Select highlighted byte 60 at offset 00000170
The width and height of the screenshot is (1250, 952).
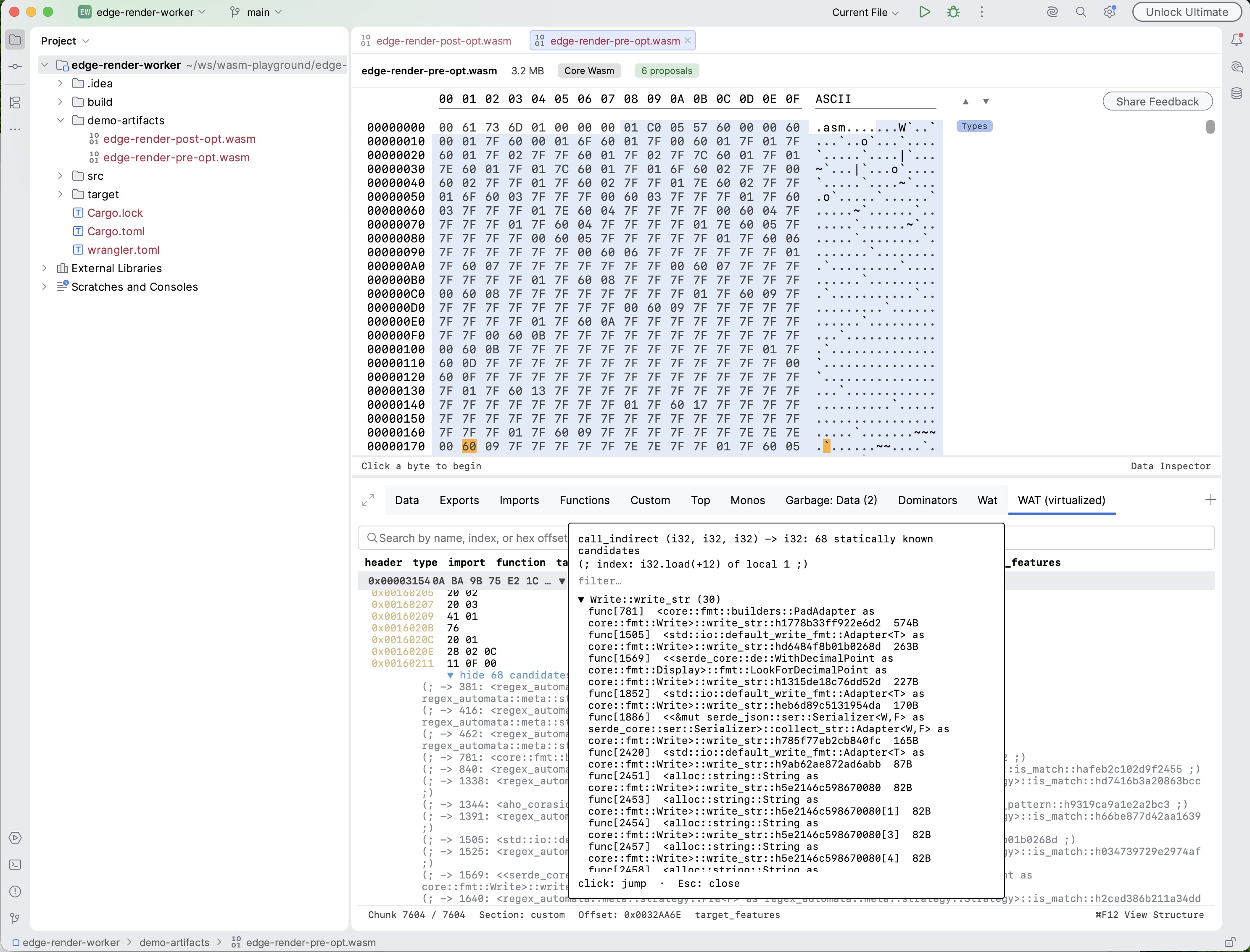coord(469,447)
